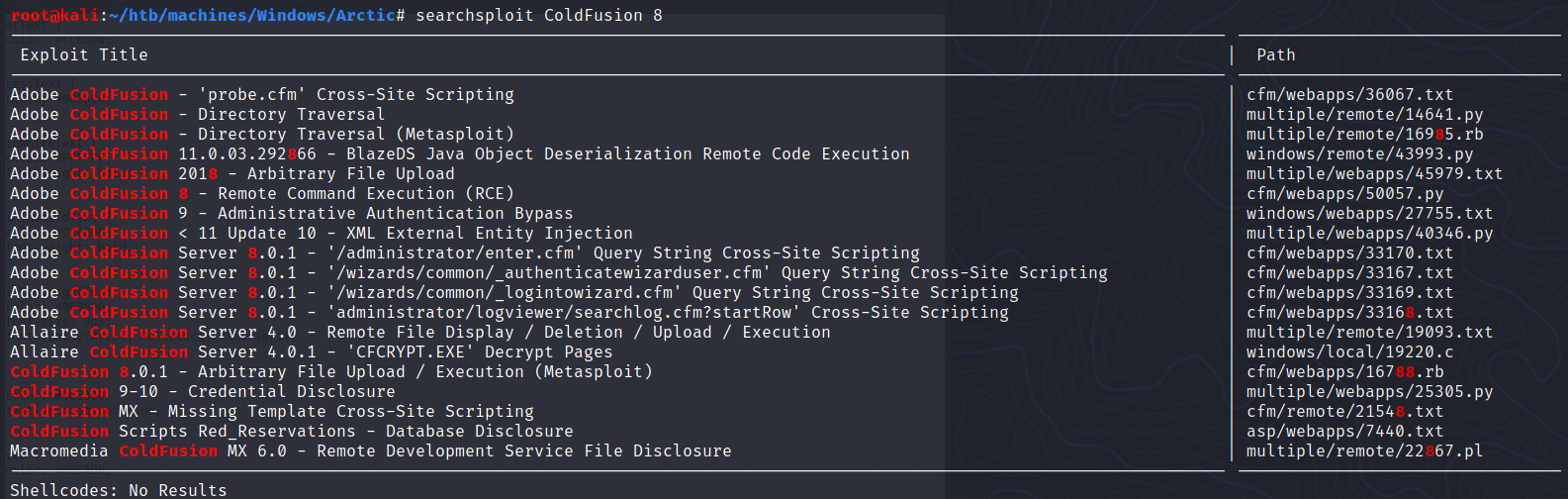
Task: Click the path multiple/remote/14641.py
Action: click(x=1364, y=115)
